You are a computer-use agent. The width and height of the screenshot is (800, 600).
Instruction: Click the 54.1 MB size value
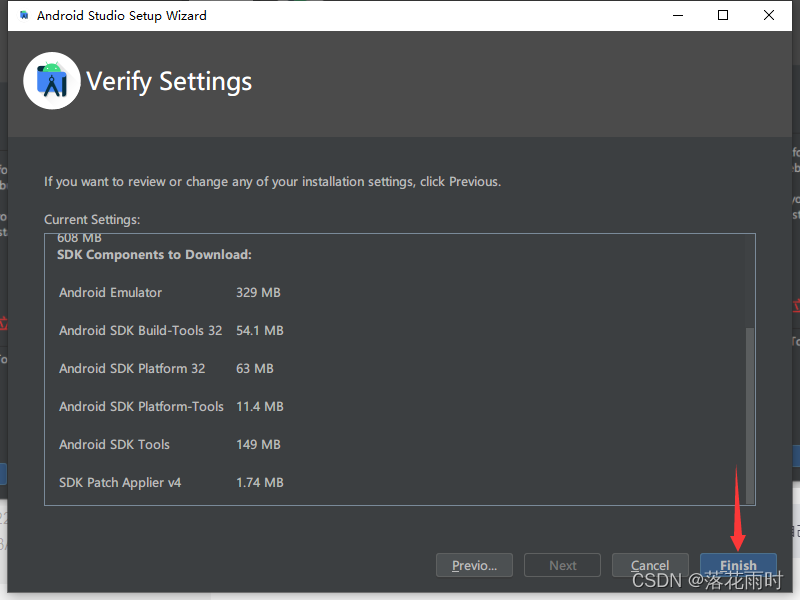pyautogui.click(x=260, y=331)
